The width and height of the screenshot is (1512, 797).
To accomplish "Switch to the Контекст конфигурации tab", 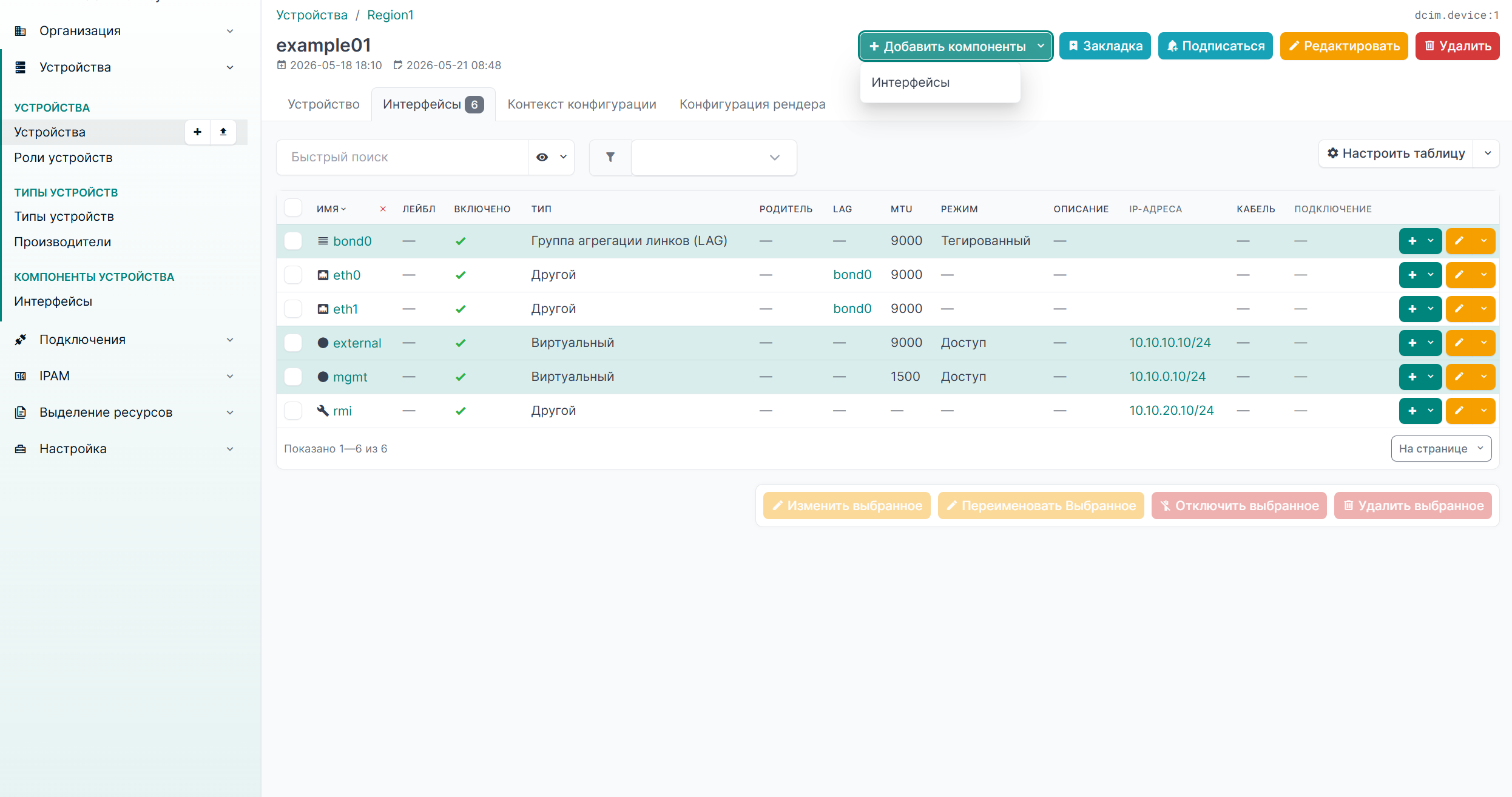I will click(x=582, y=104).
